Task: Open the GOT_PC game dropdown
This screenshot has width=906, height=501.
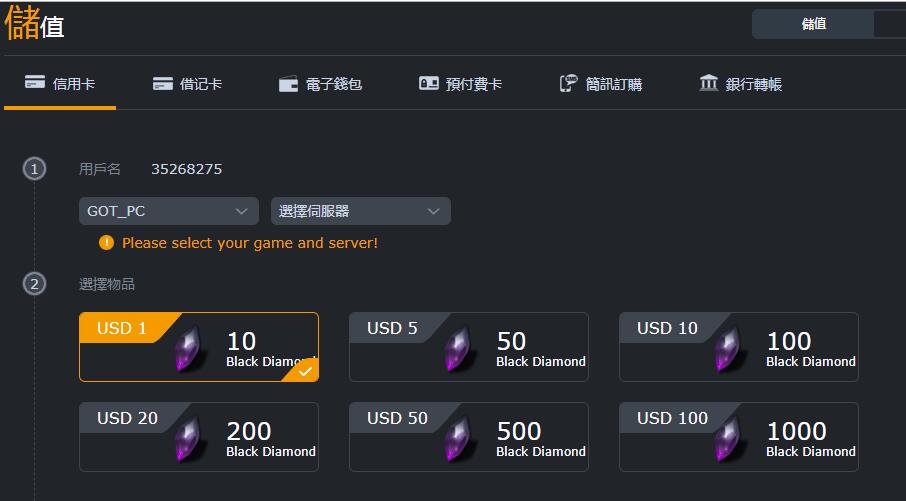Action: [169, 211]
